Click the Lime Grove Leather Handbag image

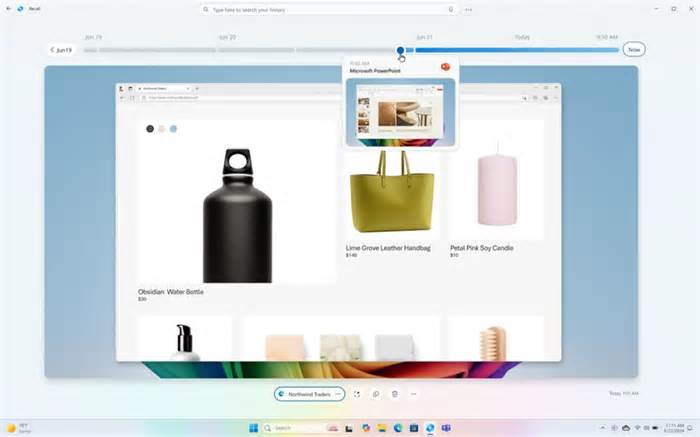392,192
